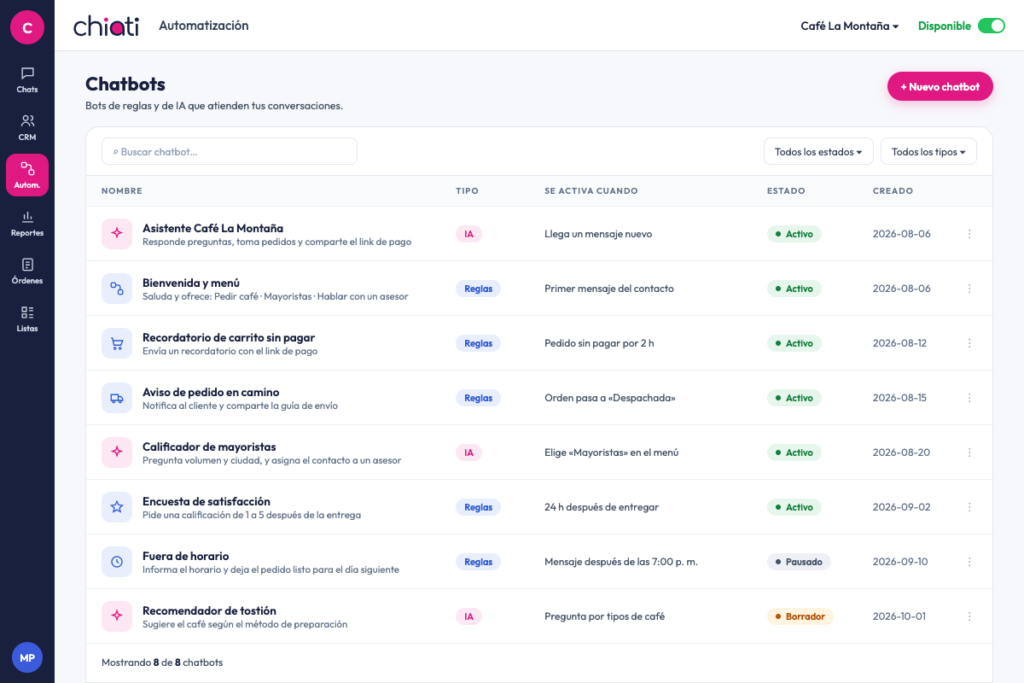The width and height of the screenshot is (1024, 683).
Task: Expand the Café La Montaña account dropdown
Action: (x=850, y=26)
